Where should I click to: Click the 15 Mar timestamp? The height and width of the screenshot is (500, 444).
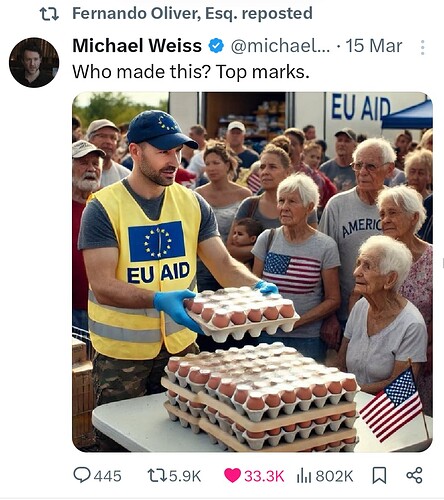374,46
